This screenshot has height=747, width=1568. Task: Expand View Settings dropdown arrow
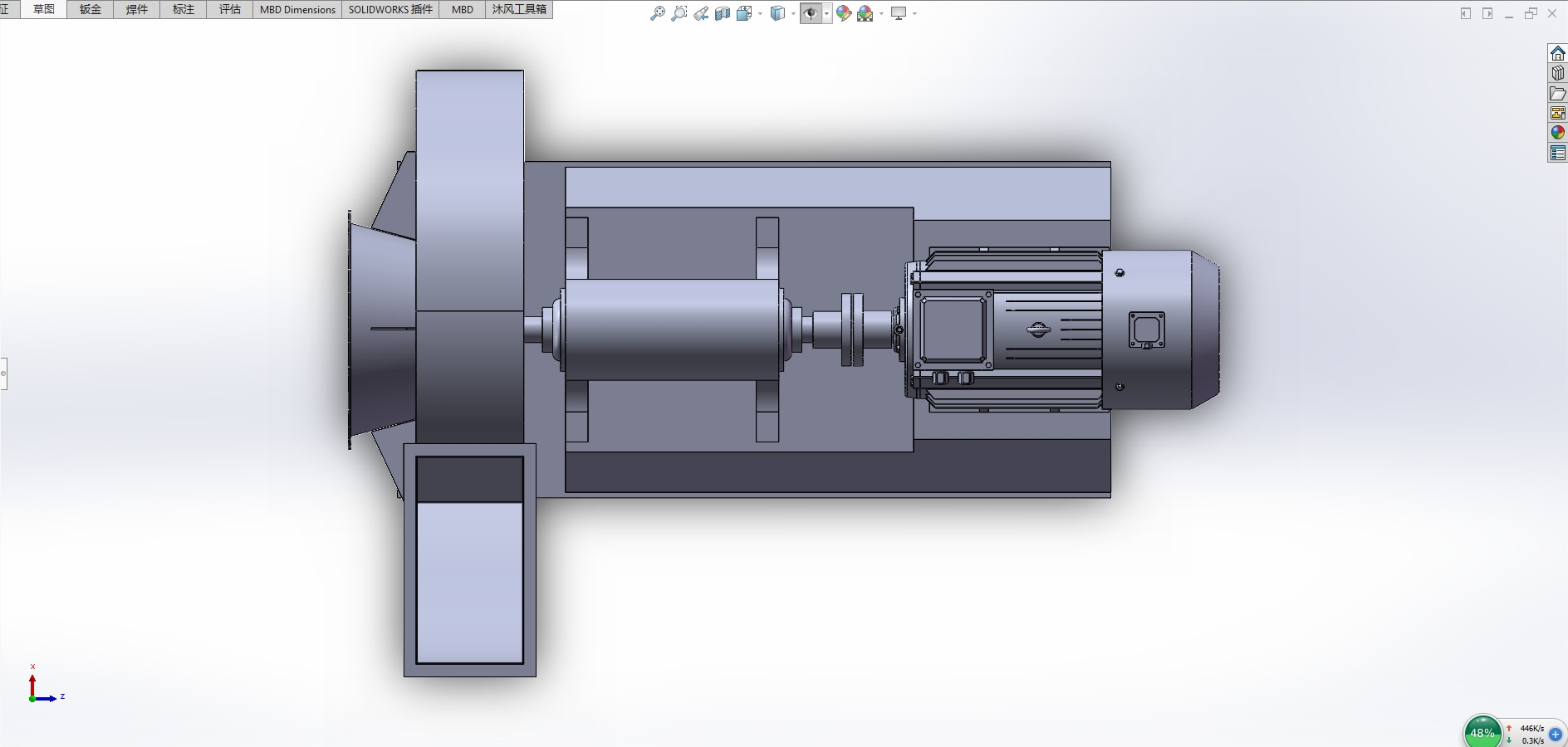(914, 13)
